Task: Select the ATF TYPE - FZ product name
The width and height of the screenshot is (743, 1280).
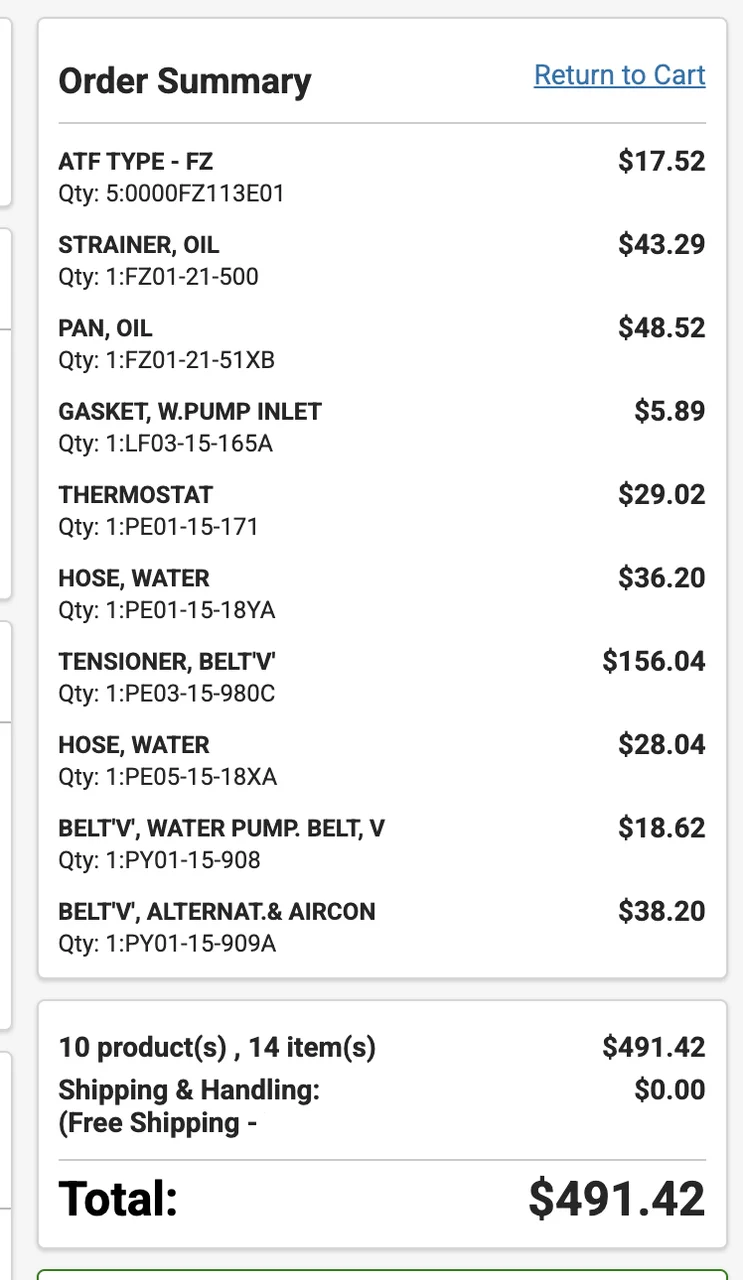Action: tap(136, 161)
